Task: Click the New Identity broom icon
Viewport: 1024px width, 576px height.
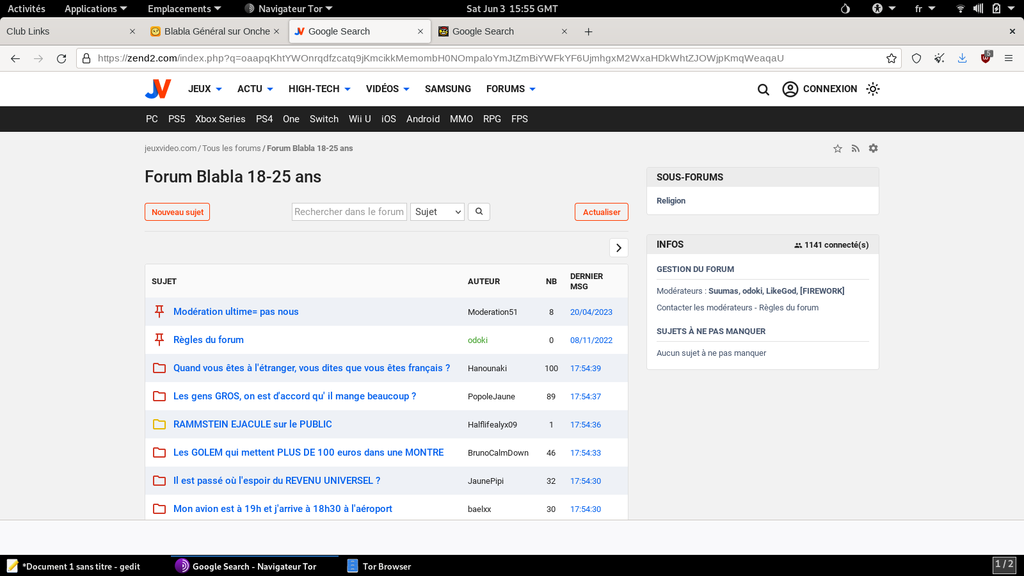Action: coord(939,59)
